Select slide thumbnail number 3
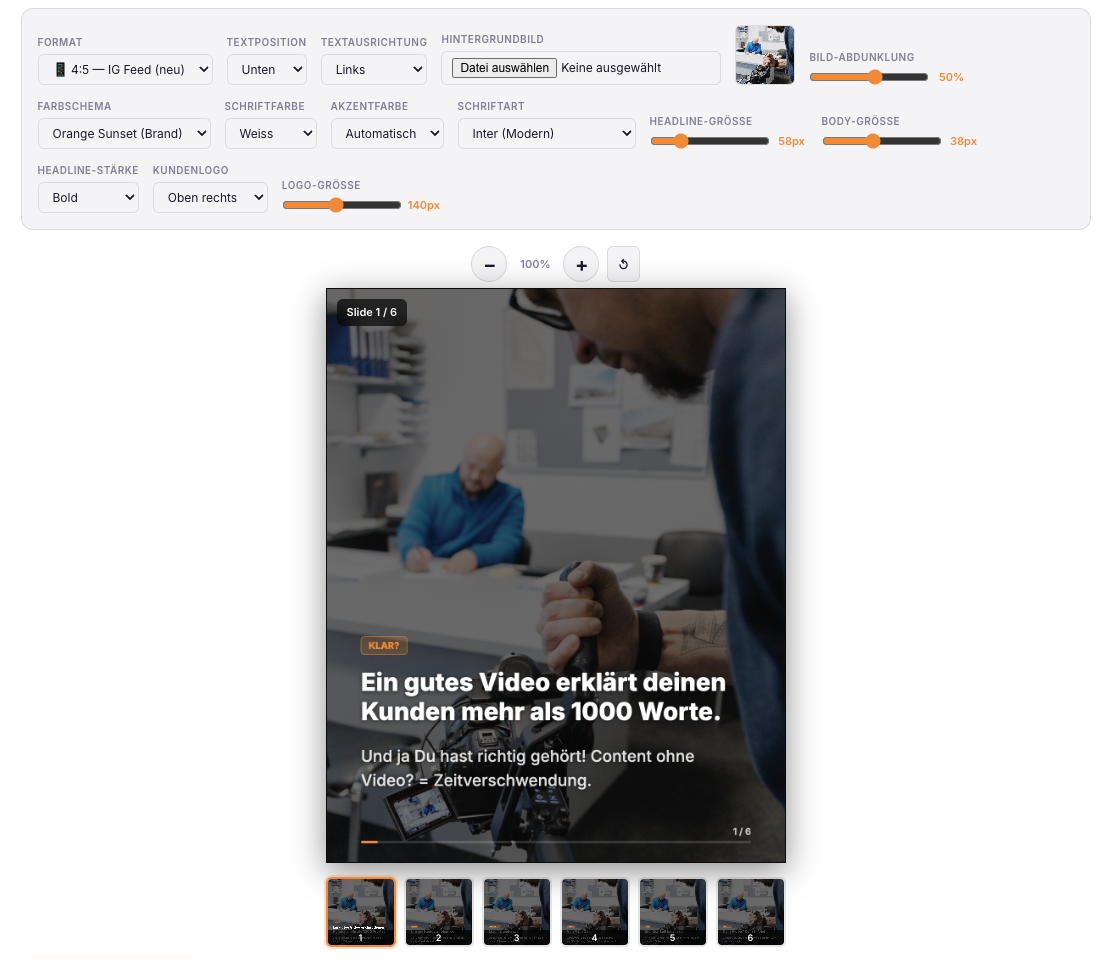 [x=516, y=911]
